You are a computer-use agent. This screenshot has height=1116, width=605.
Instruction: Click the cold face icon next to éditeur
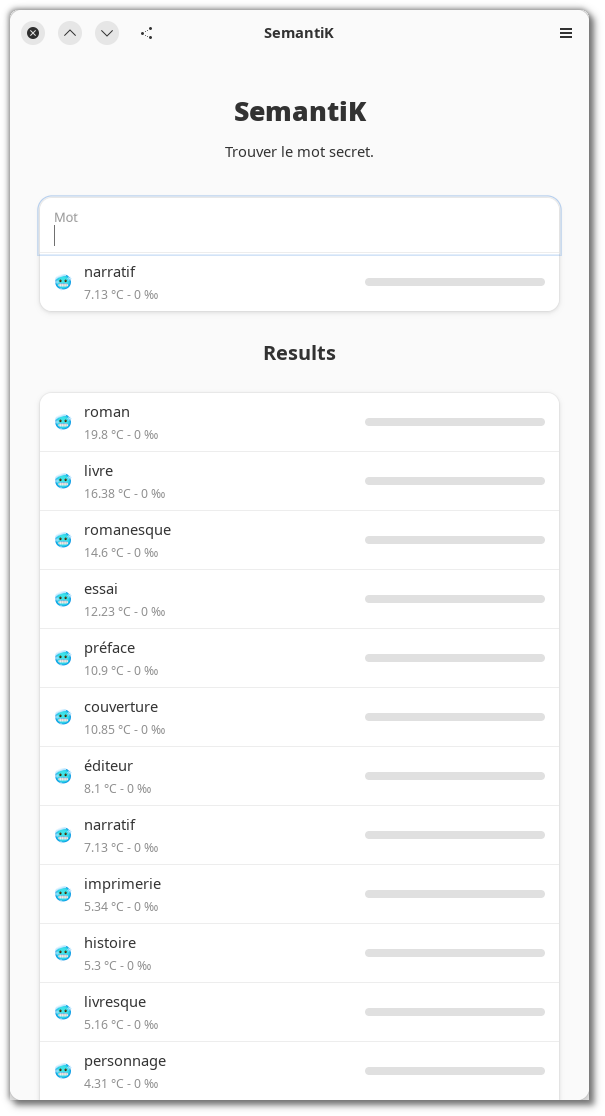pyautogui.click(x=63, y=776)
